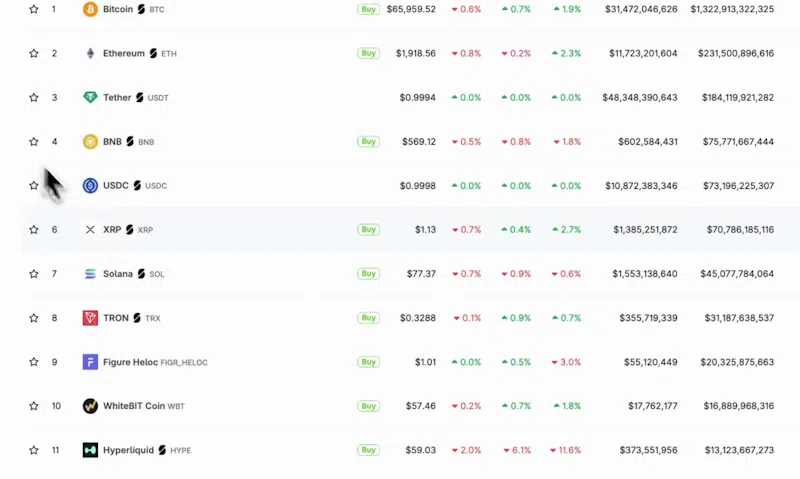Open the Solana coin page link
The height and width of the screenshot is (479, 800).
[x=118, y=274]
